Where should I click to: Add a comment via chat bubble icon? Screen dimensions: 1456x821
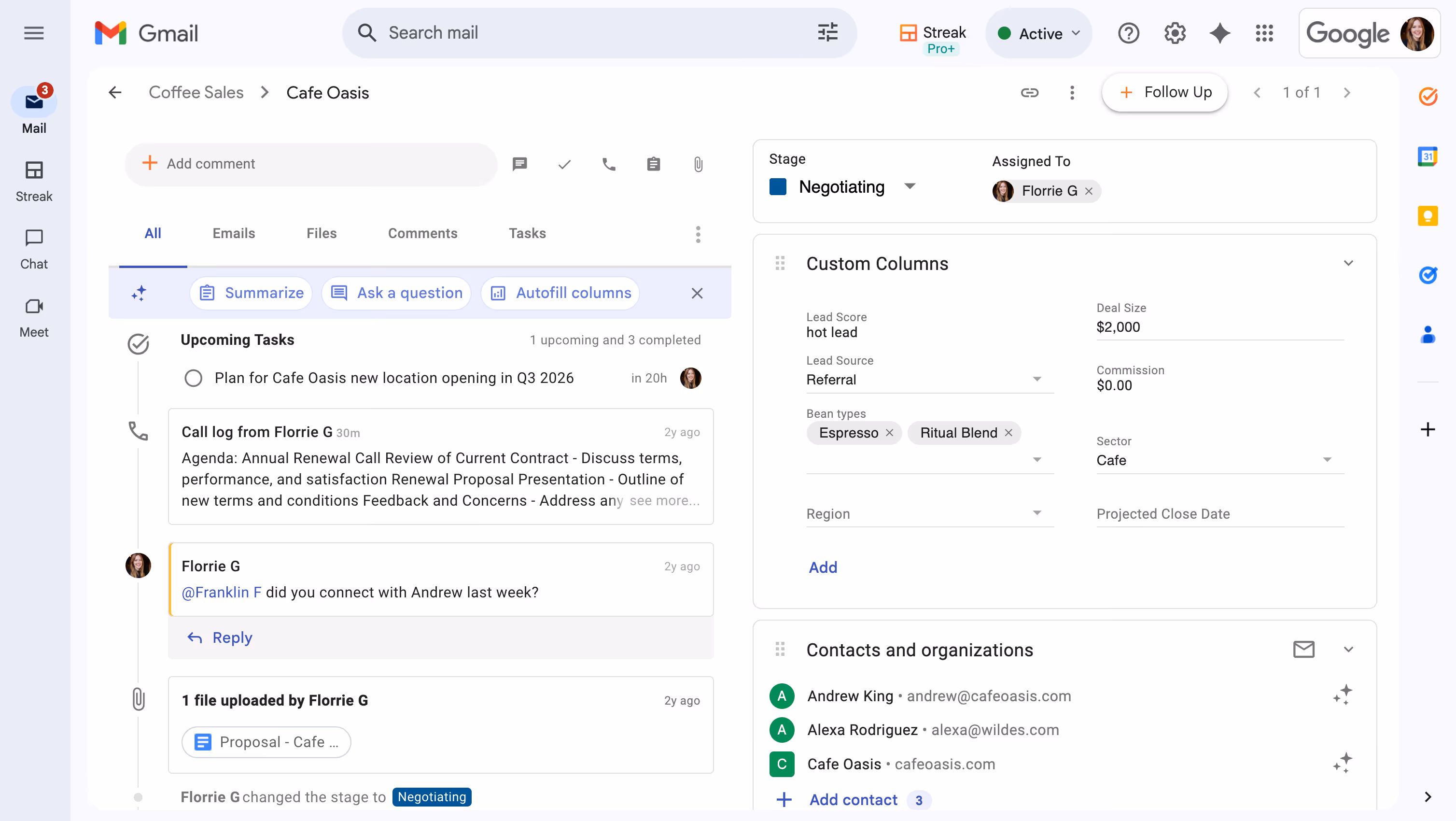519,164
